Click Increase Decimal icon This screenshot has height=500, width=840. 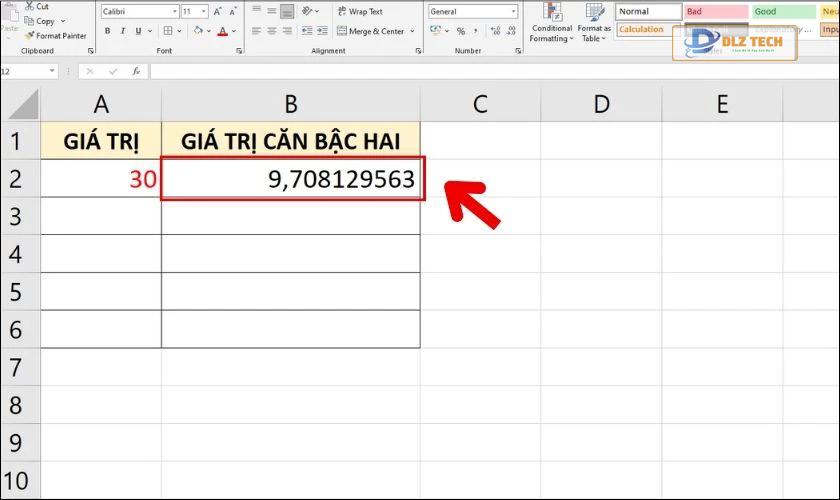click(x=496, y=31)
